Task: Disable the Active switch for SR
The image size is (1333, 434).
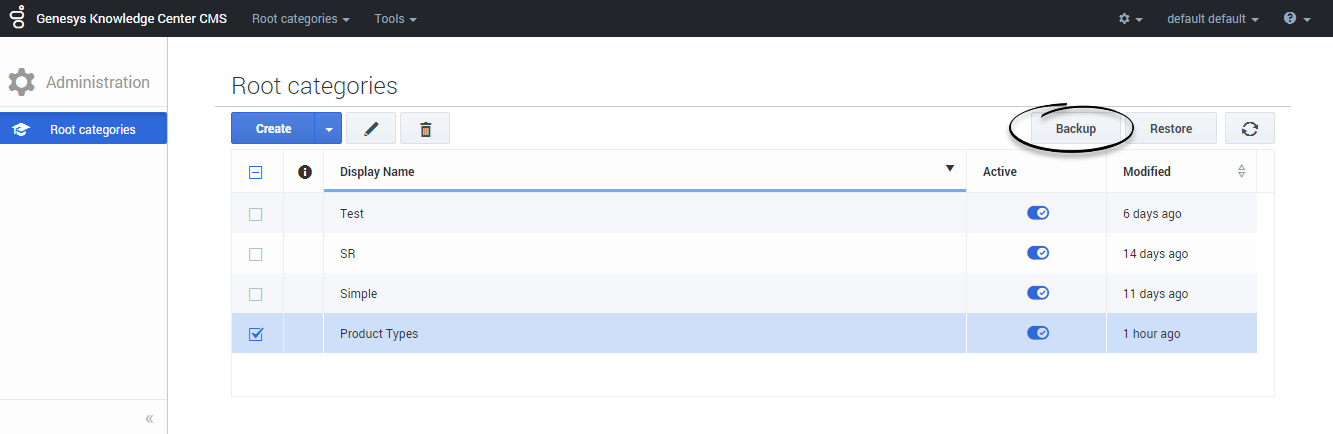Action: (x=1037, y=253)
